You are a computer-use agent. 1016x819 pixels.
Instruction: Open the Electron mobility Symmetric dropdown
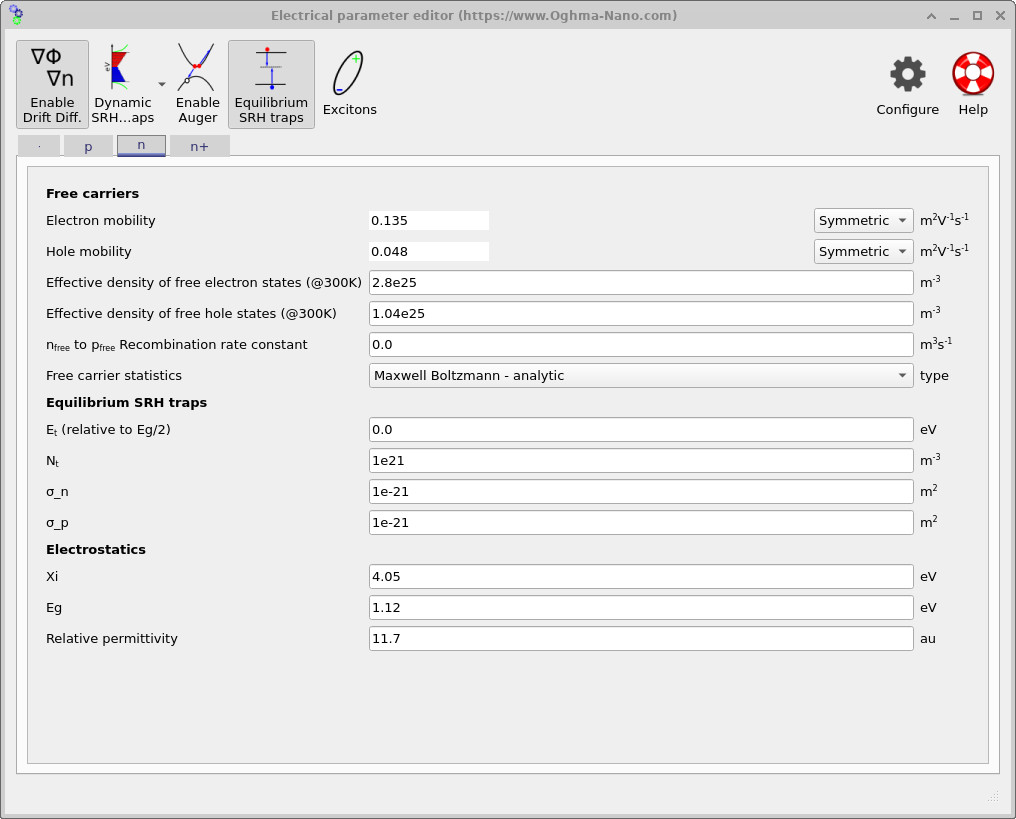click(x=862, y=220)
